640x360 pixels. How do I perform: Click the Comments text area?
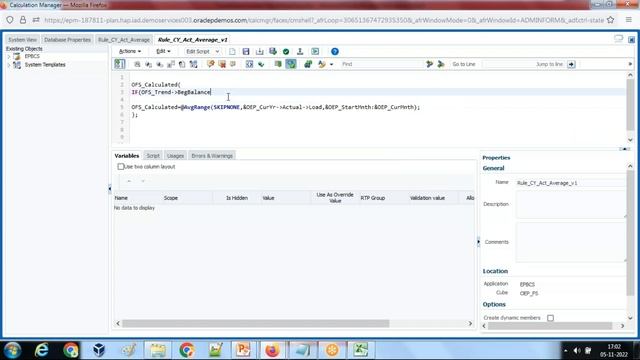pos(571,242)
